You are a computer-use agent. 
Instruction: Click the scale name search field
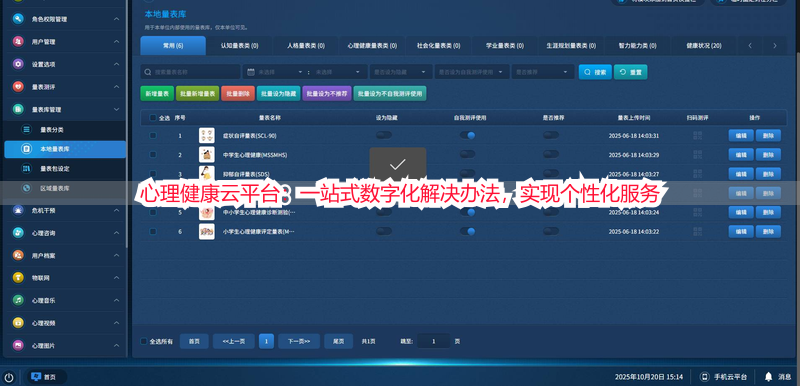tap(190, 72)
